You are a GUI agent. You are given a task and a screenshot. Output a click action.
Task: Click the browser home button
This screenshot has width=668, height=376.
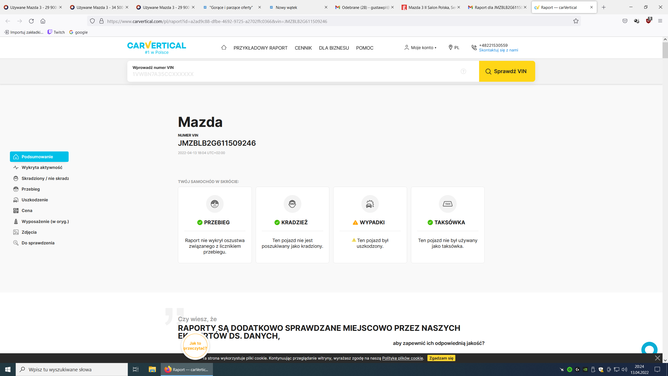(x=43, y=21)
